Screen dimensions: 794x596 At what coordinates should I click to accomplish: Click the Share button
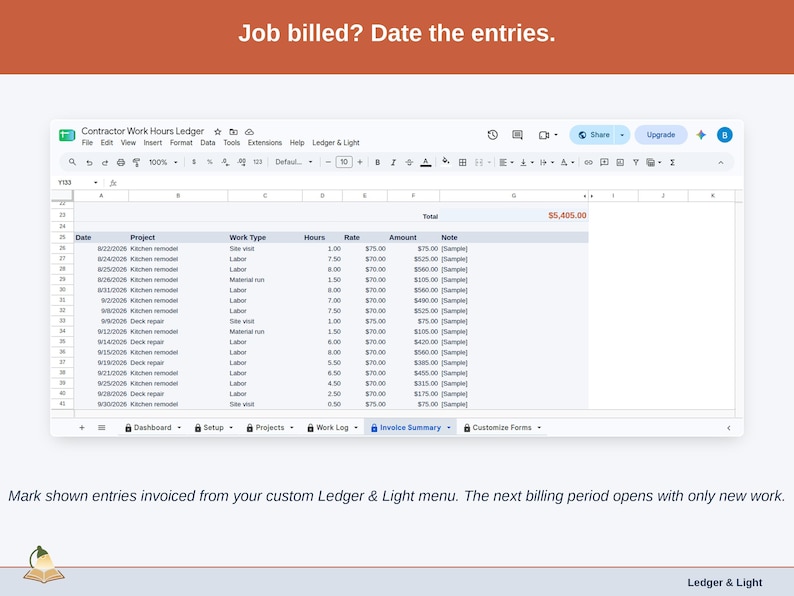tap(593, 135)
